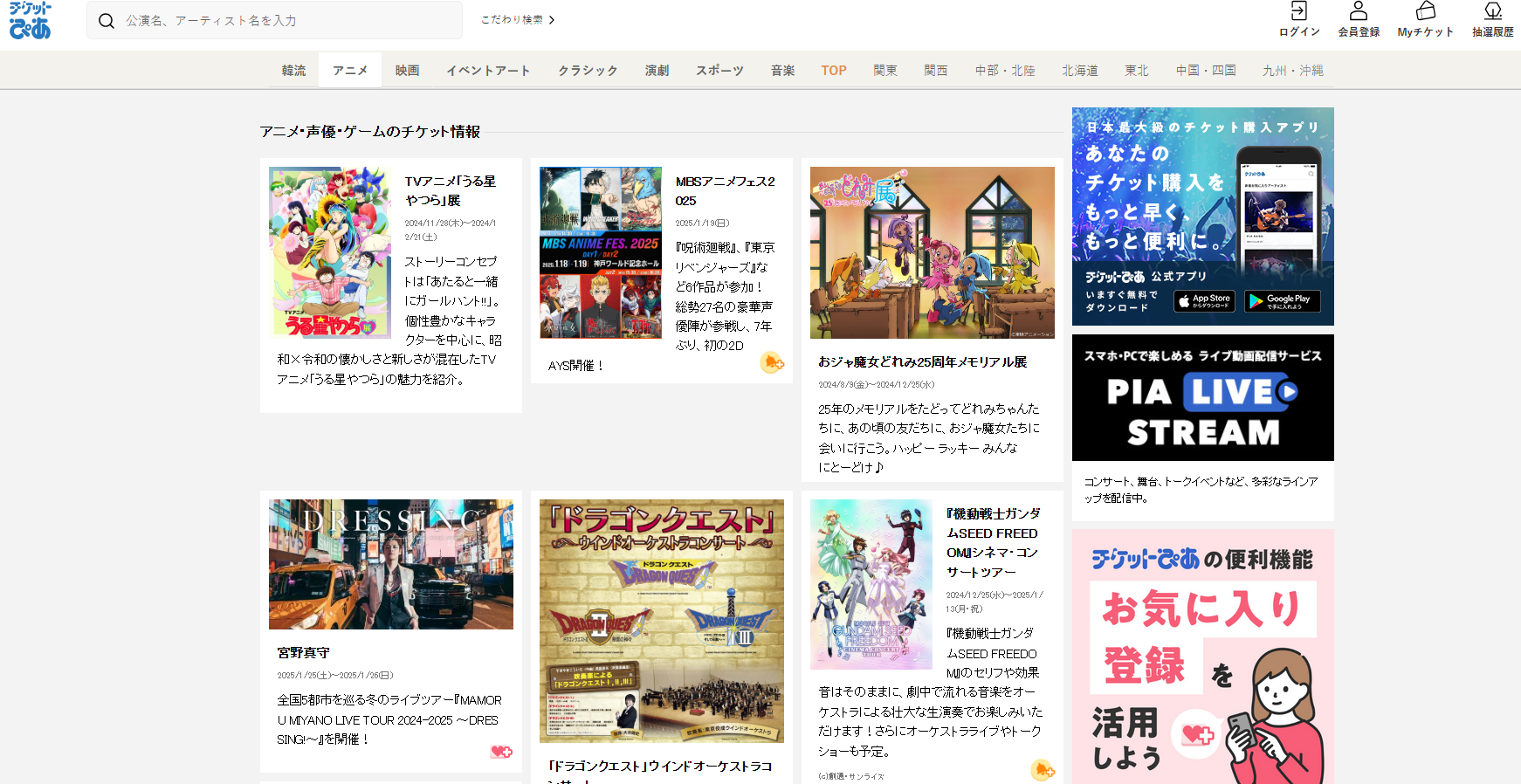
Task: Select the アニメ tab
Action: (350, 71)
